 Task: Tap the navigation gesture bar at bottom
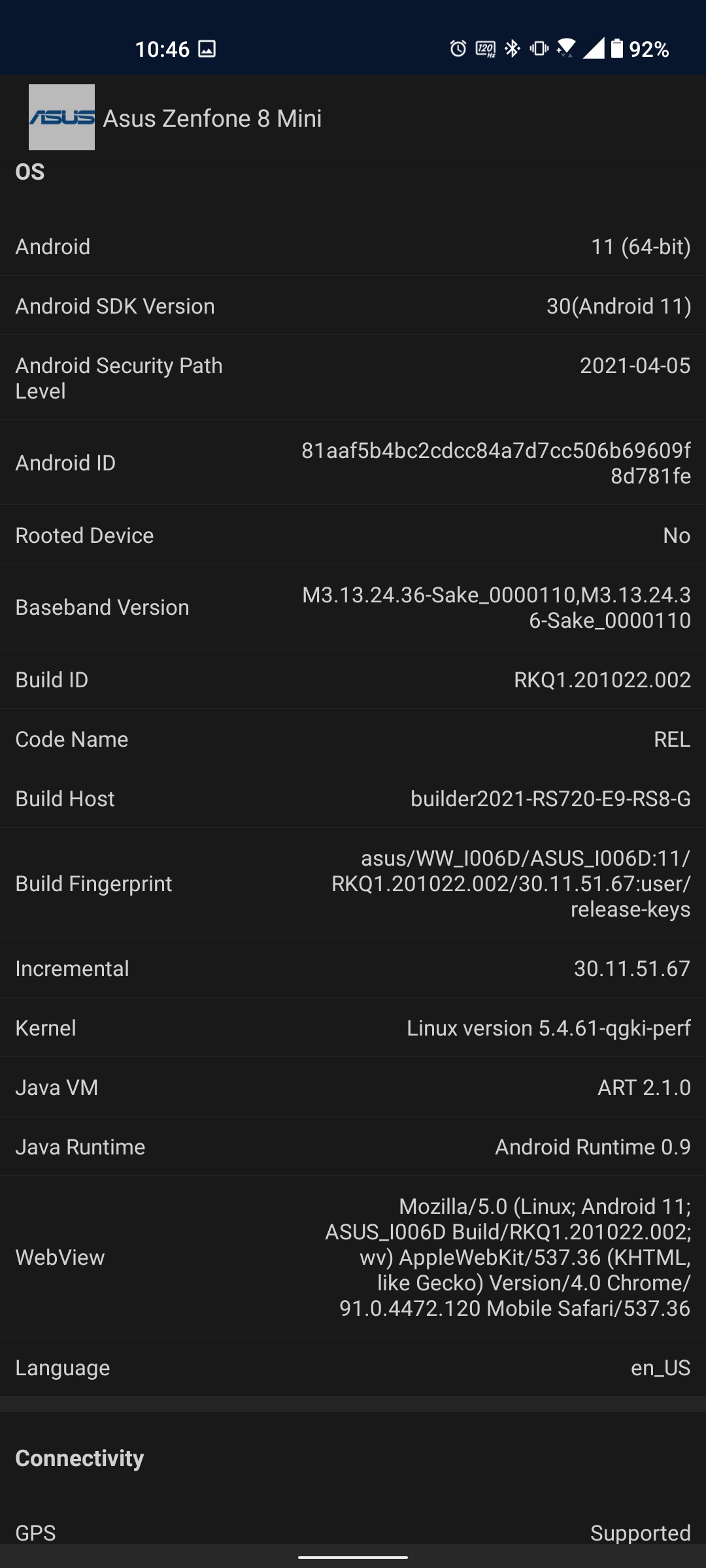(x=353, y=1558)
